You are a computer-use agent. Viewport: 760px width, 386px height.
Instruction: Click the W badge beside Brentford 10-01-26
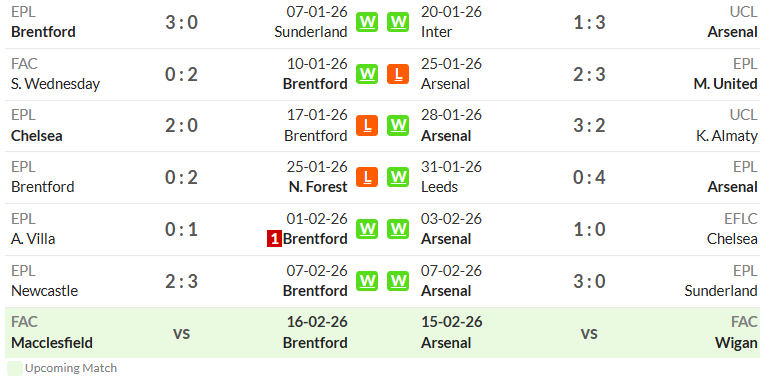coord(367,74)
